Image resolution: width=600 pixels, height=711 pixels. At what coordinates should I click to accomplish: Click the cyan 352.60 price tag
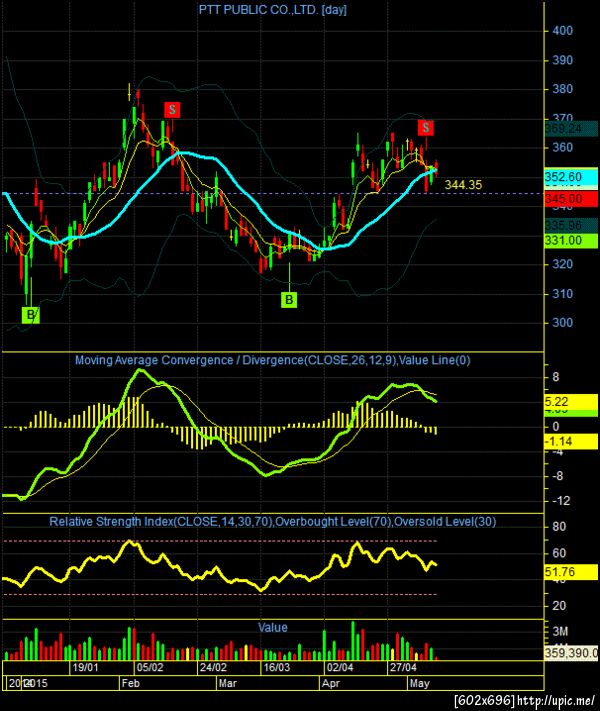click(571, 176)
